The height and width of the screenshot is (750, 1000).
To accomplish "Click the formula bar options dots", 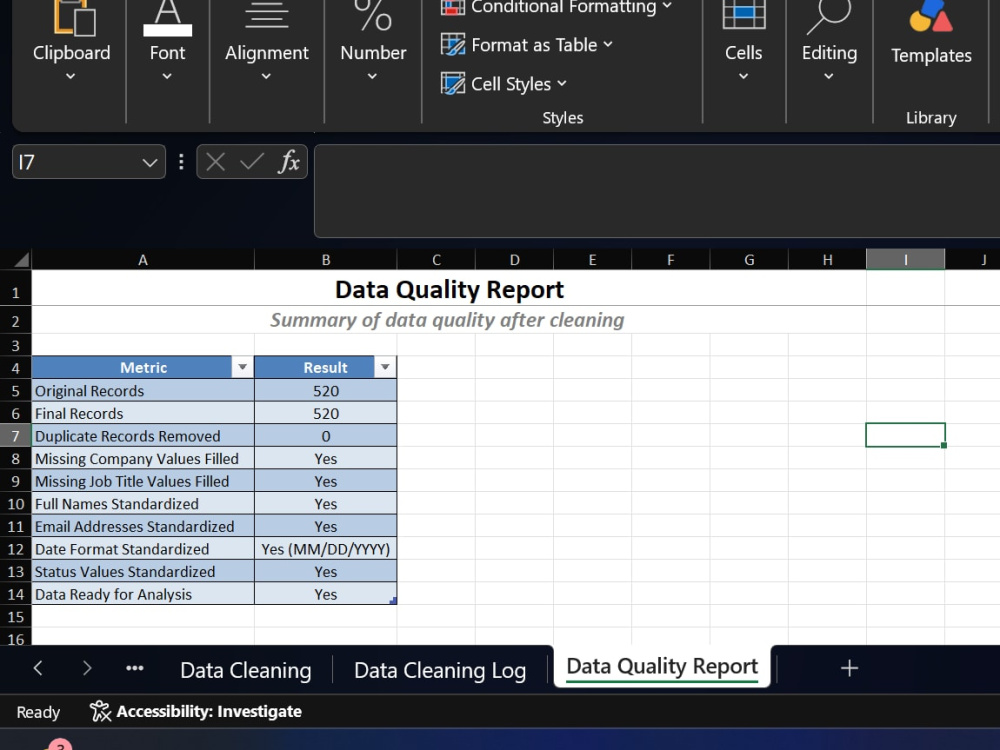I will pyautogui.click(x=181, y=162).
